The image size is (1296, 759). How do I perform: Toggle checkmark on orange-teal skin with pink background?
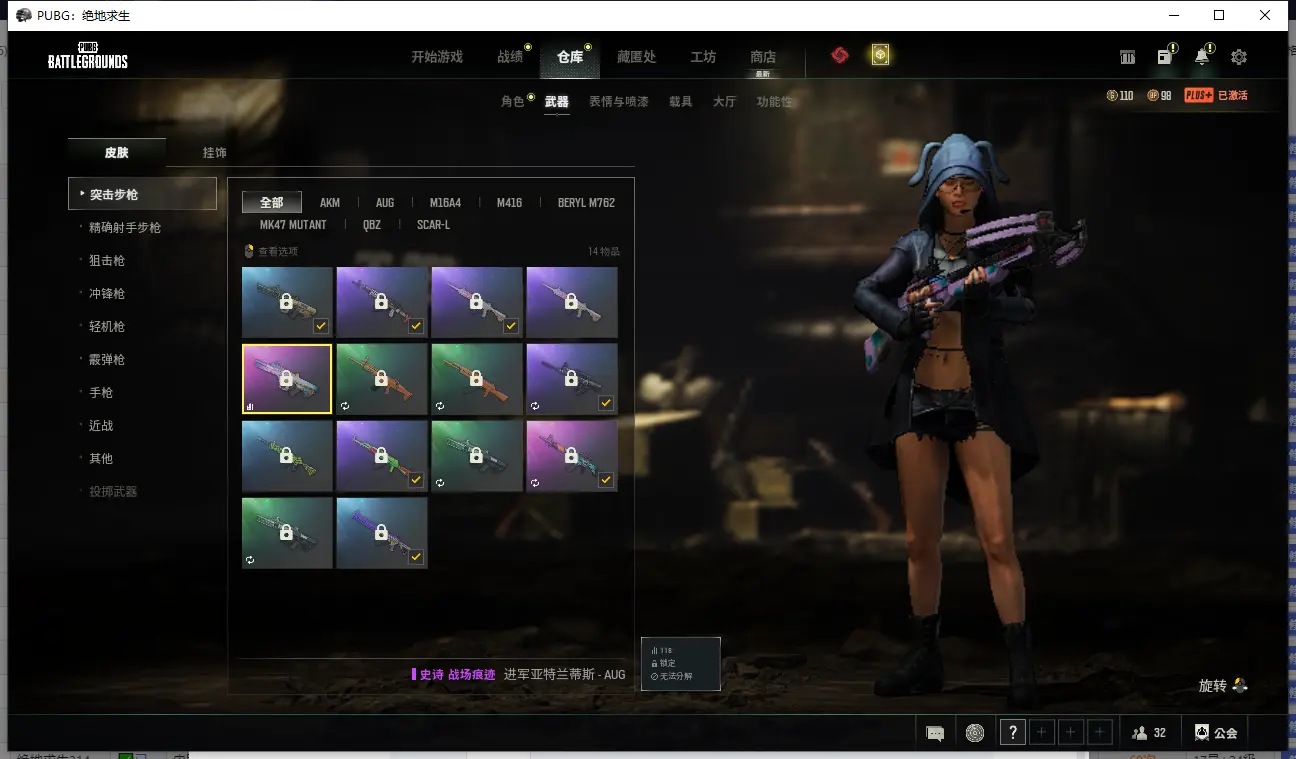coord(606,480)
